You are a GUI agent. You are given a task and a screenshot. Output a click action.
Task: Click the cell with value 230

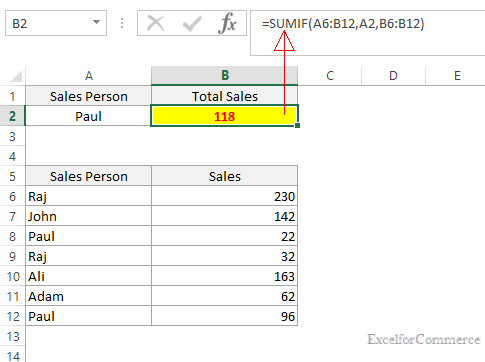coord(224,196)
